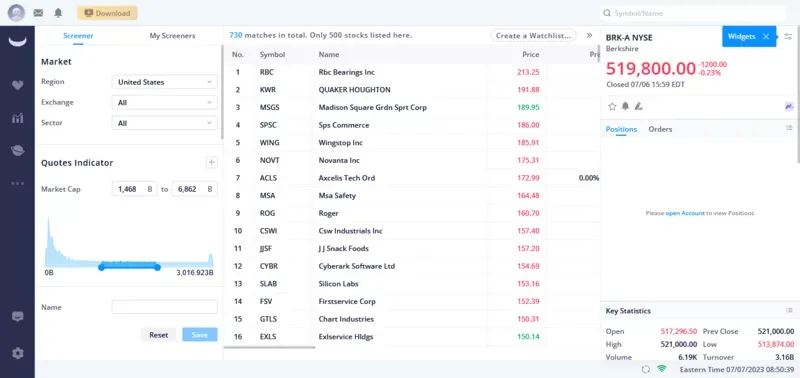Open the planet explore icon in sidebar
Viewport: 800px width, 378px height.
point(17,150)
